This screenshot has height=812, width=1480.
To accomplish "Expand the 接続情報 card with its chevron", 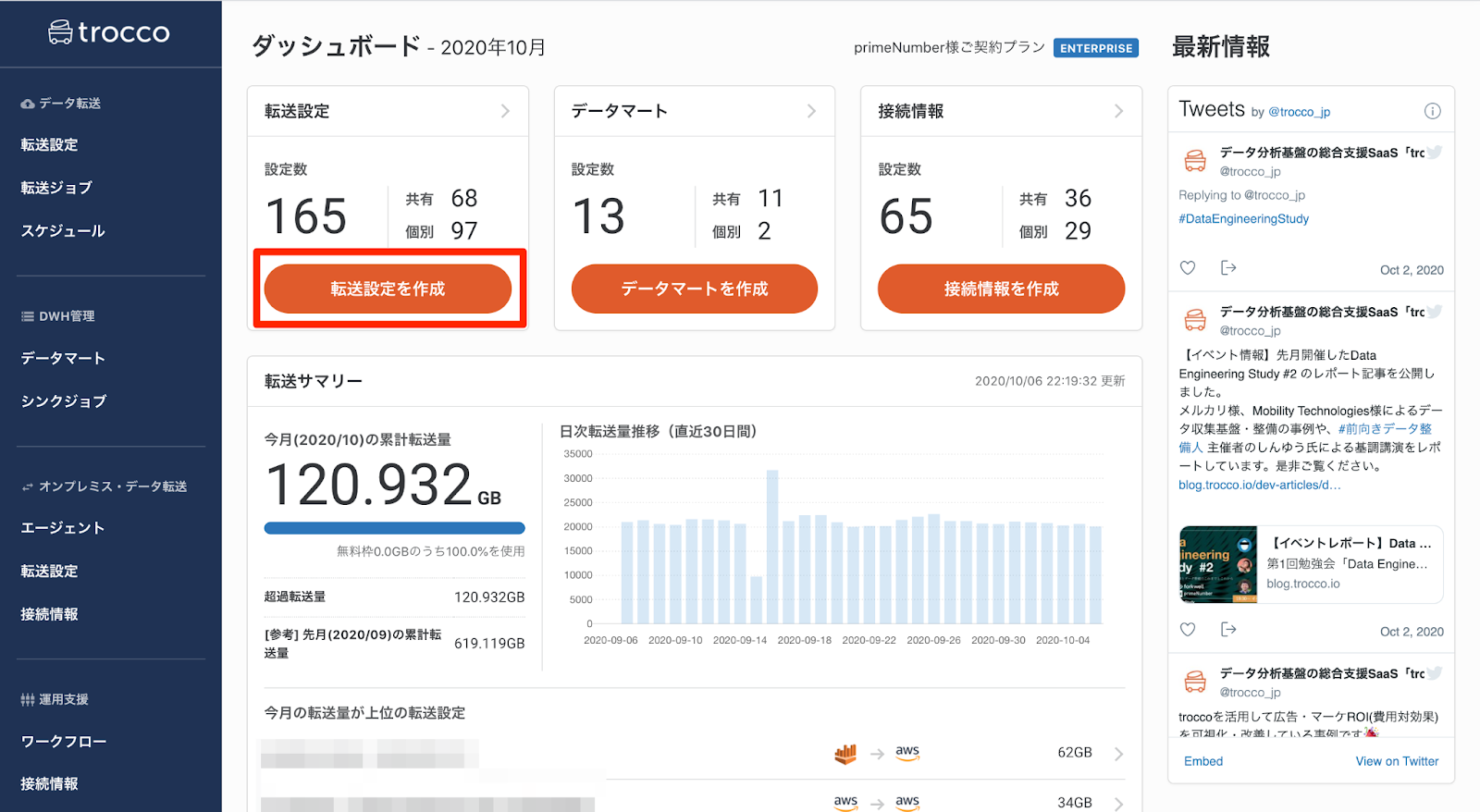I will tap(1118, 111).
